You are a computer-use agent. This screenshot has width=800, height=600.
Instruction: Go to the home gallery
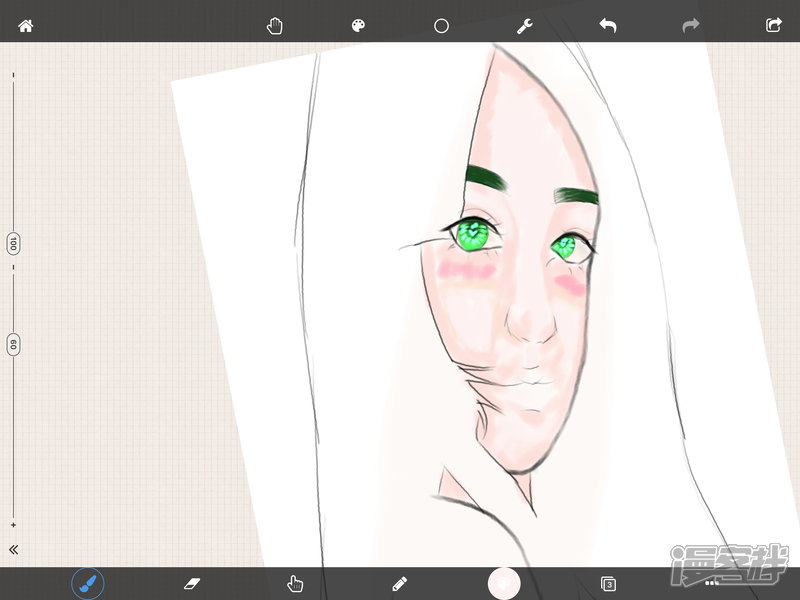26,26
